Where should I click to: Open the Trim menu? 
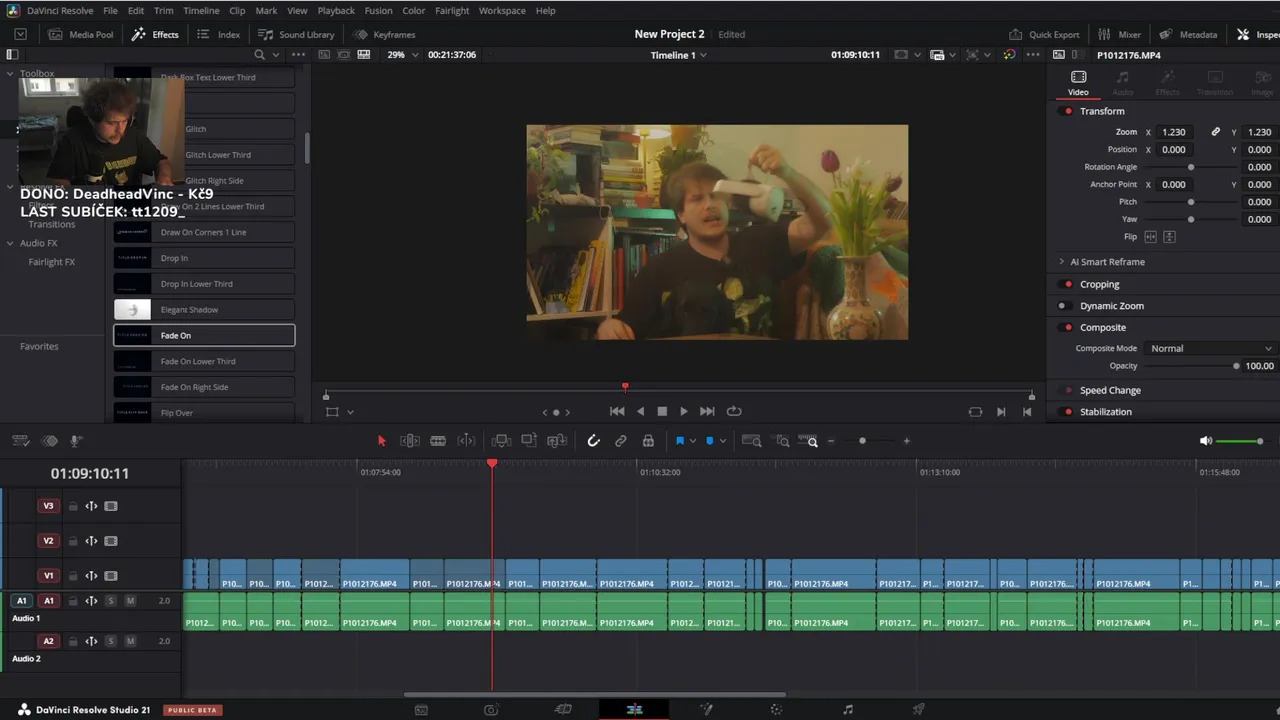164,11
